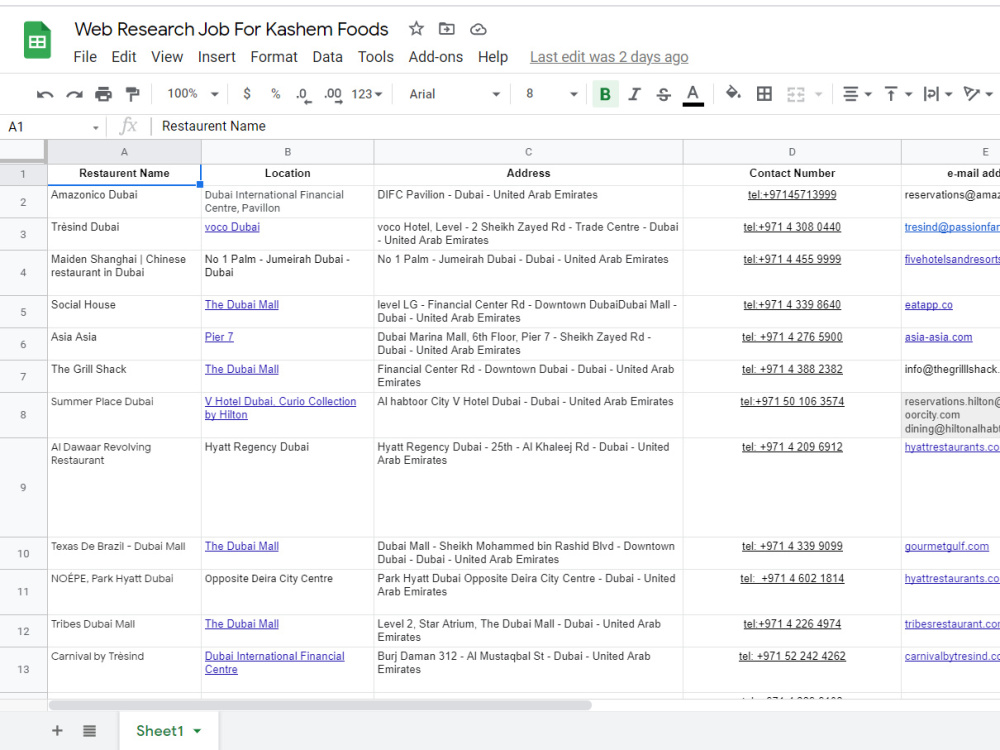The width and height of the screenshot is (1000, 750).
Task: Open zoom 100% dropdown
Action: (x=193, y=94)
